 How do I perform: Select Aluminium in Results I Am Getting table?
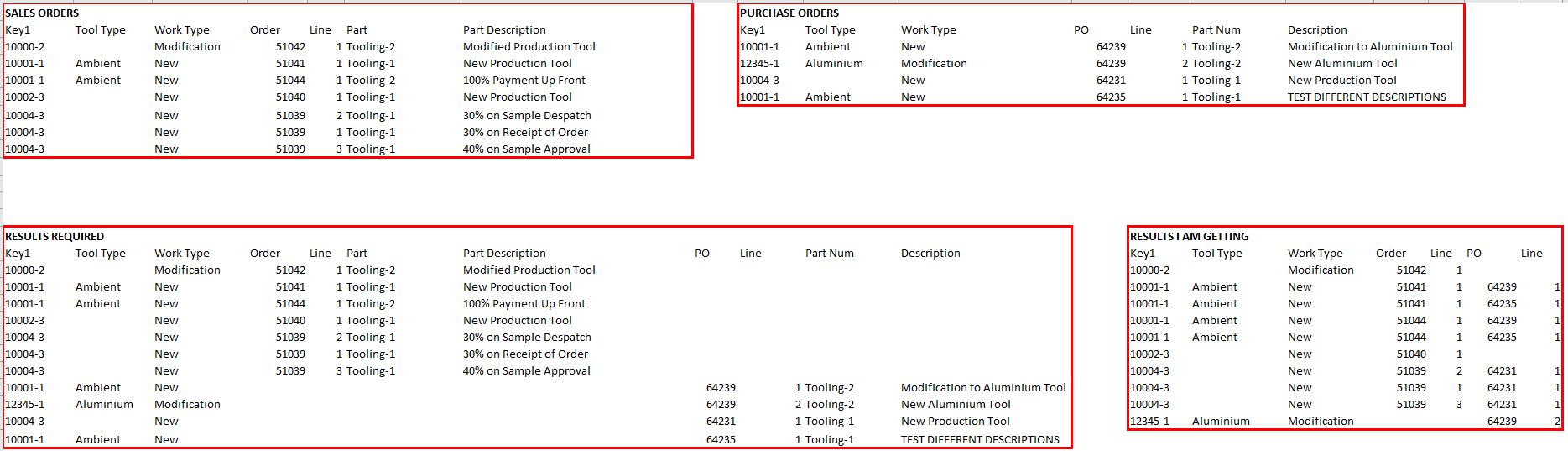1221,422
